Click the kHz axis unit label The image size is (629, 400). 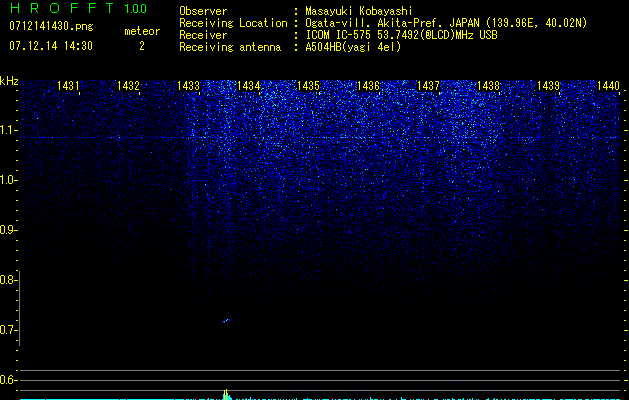(9, 81)
